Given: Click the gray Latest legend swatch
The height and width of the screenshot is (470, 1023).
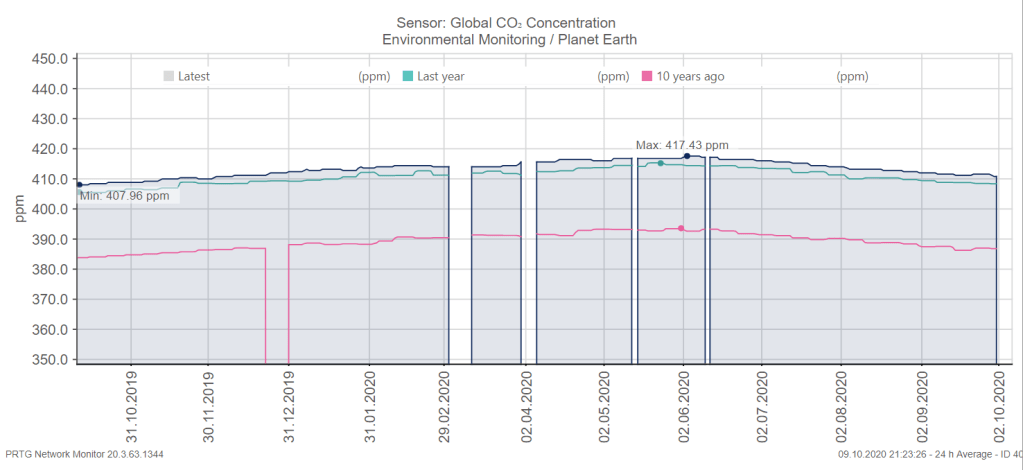Looking at the screenshot, I should (169, 76).
